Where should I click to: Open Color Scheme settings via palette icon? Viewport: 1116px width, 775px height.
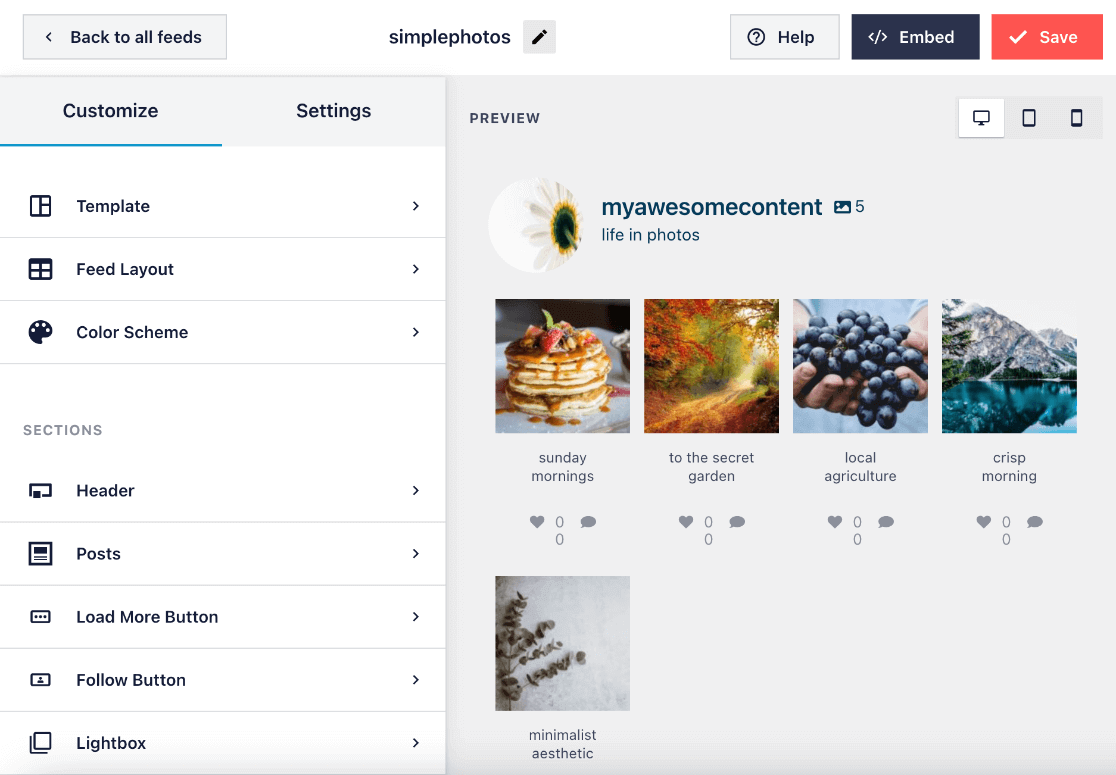(x=41, y=332)
